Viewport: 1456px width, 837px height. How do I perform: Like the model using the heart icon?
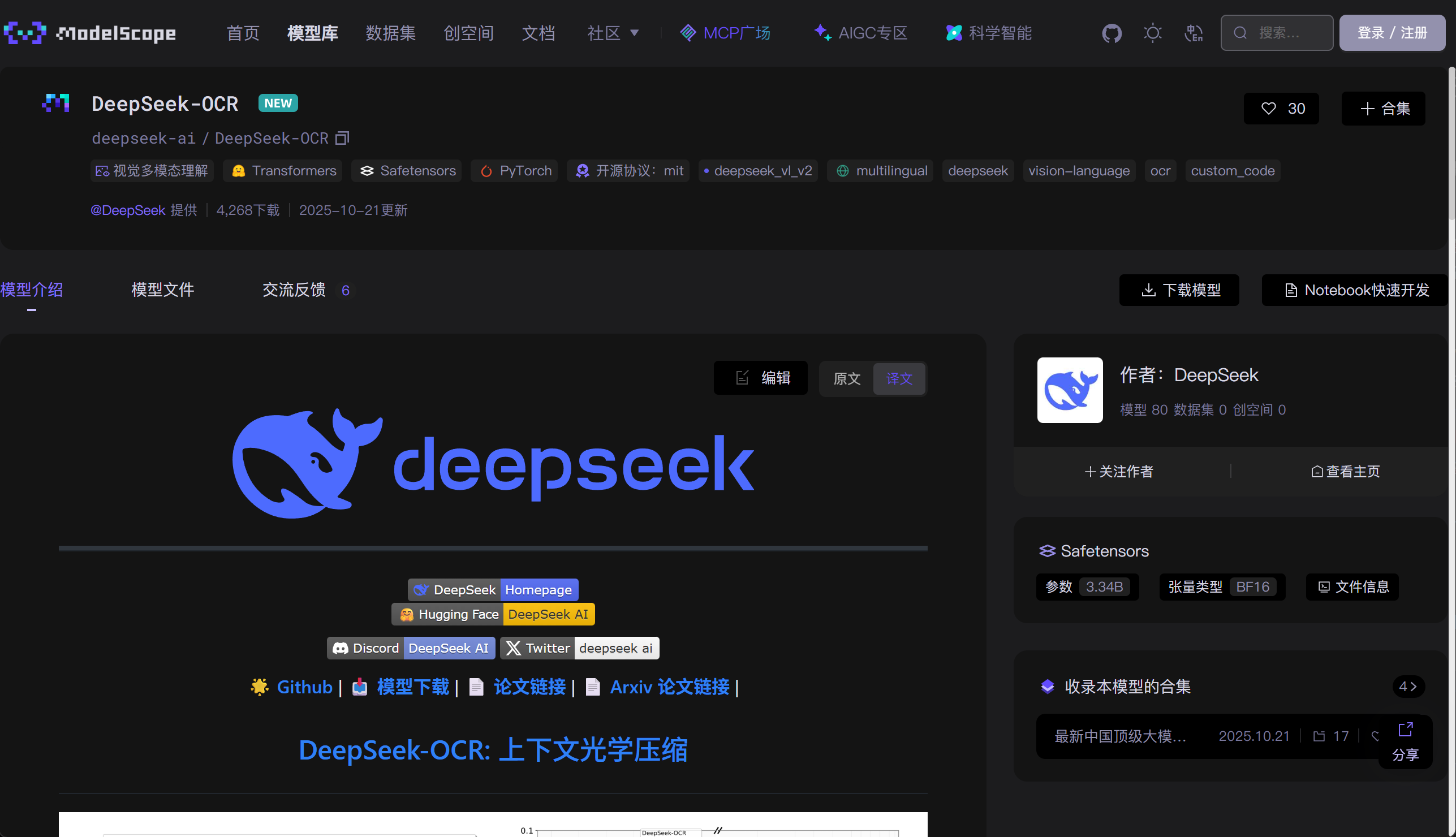(1268, 108)
